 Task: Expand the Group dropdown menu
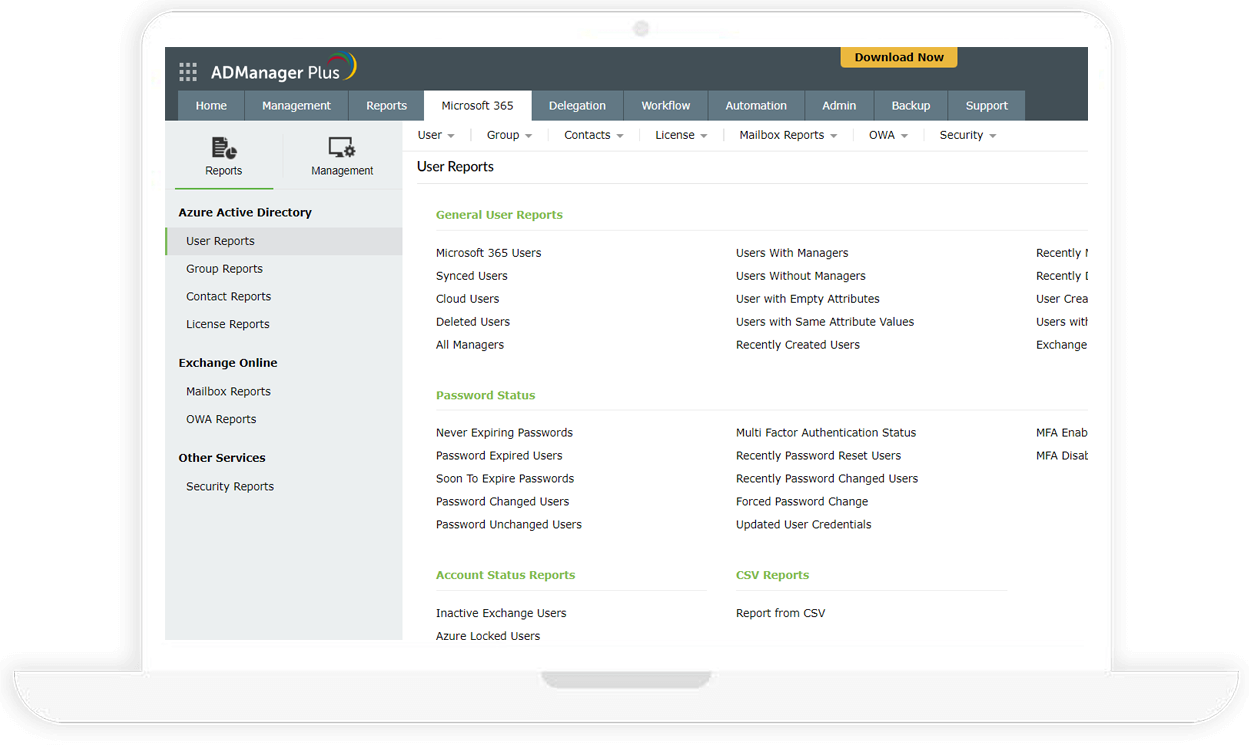(509, 135)
